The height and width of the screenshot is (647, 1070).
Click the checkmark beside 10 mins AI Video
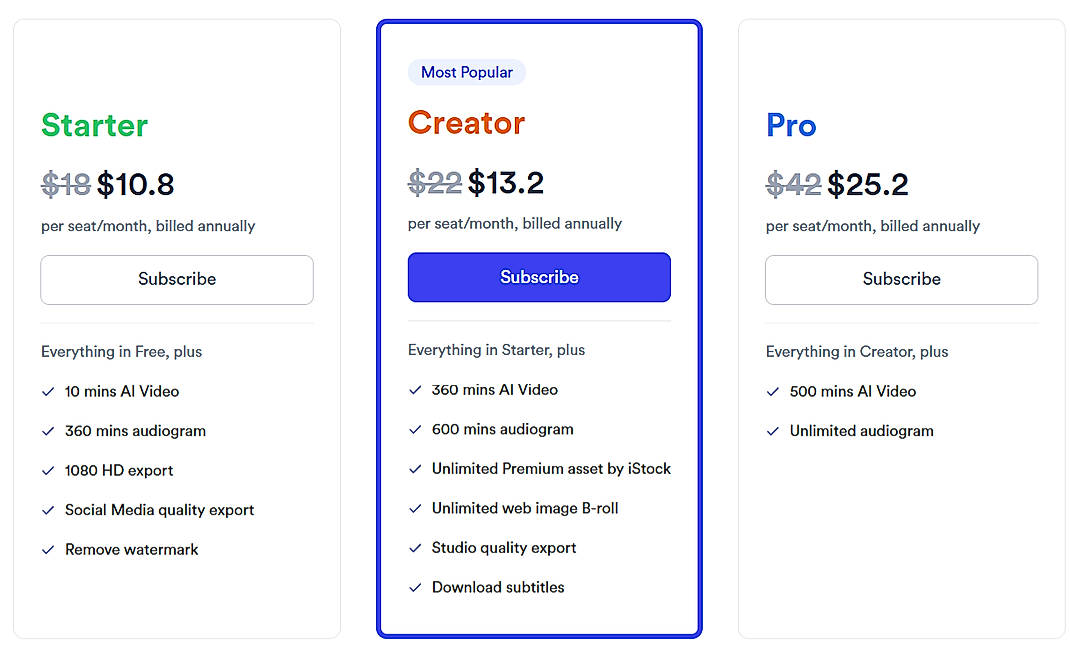(48, 391)
